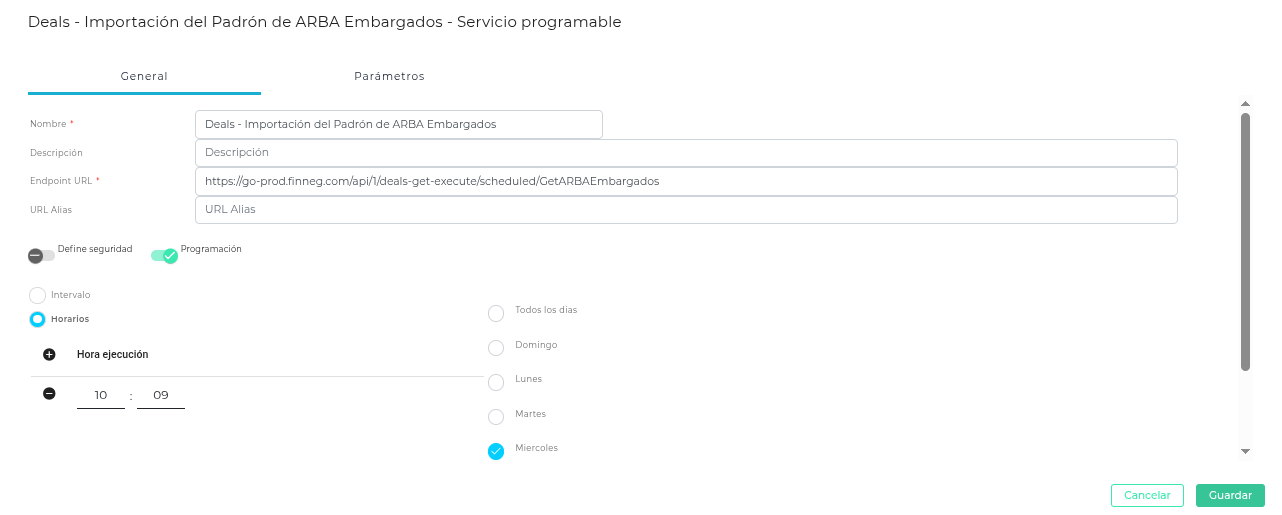Open the General tab
The width and height of the screenshot is (1282, 515).
[144, 77]
